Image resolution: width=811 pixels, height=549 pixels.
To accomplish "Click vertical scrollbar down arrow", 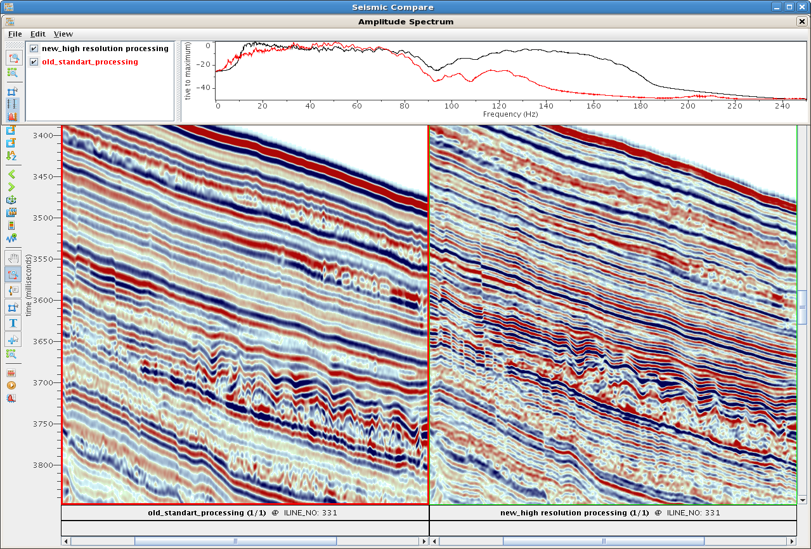I will click(802, 500).
